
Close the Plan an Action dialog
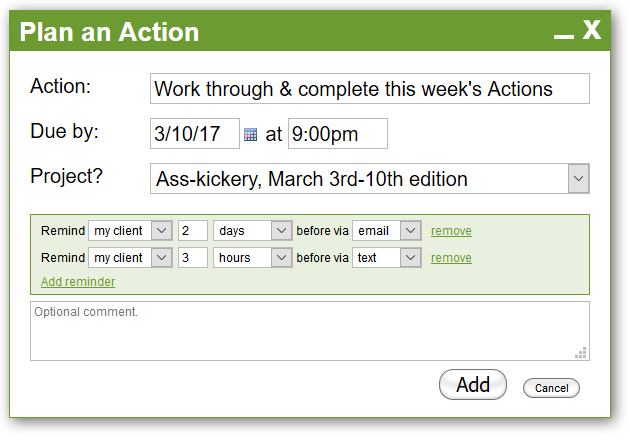592,30
